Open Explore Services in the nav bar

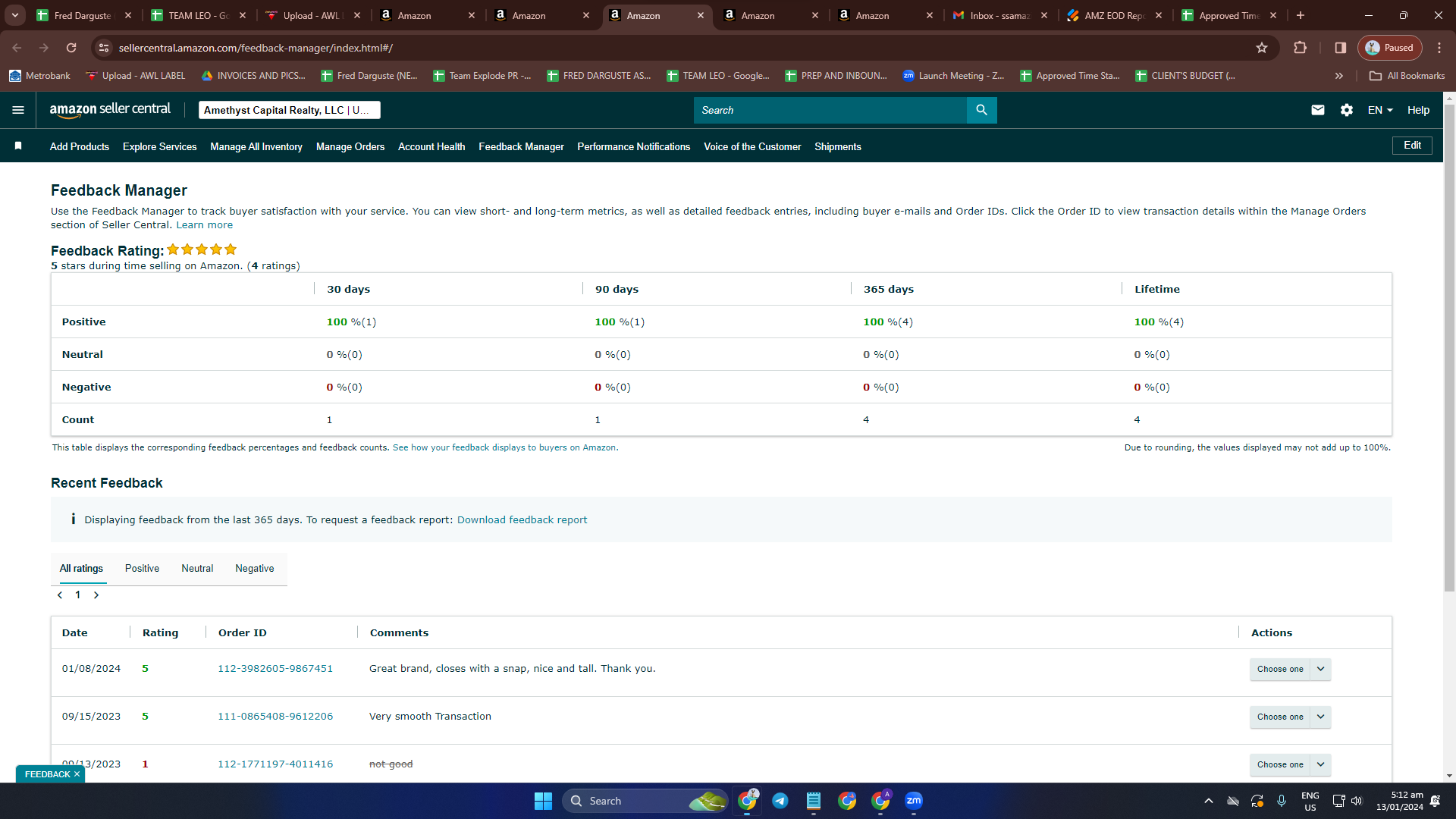pos(160,146)
